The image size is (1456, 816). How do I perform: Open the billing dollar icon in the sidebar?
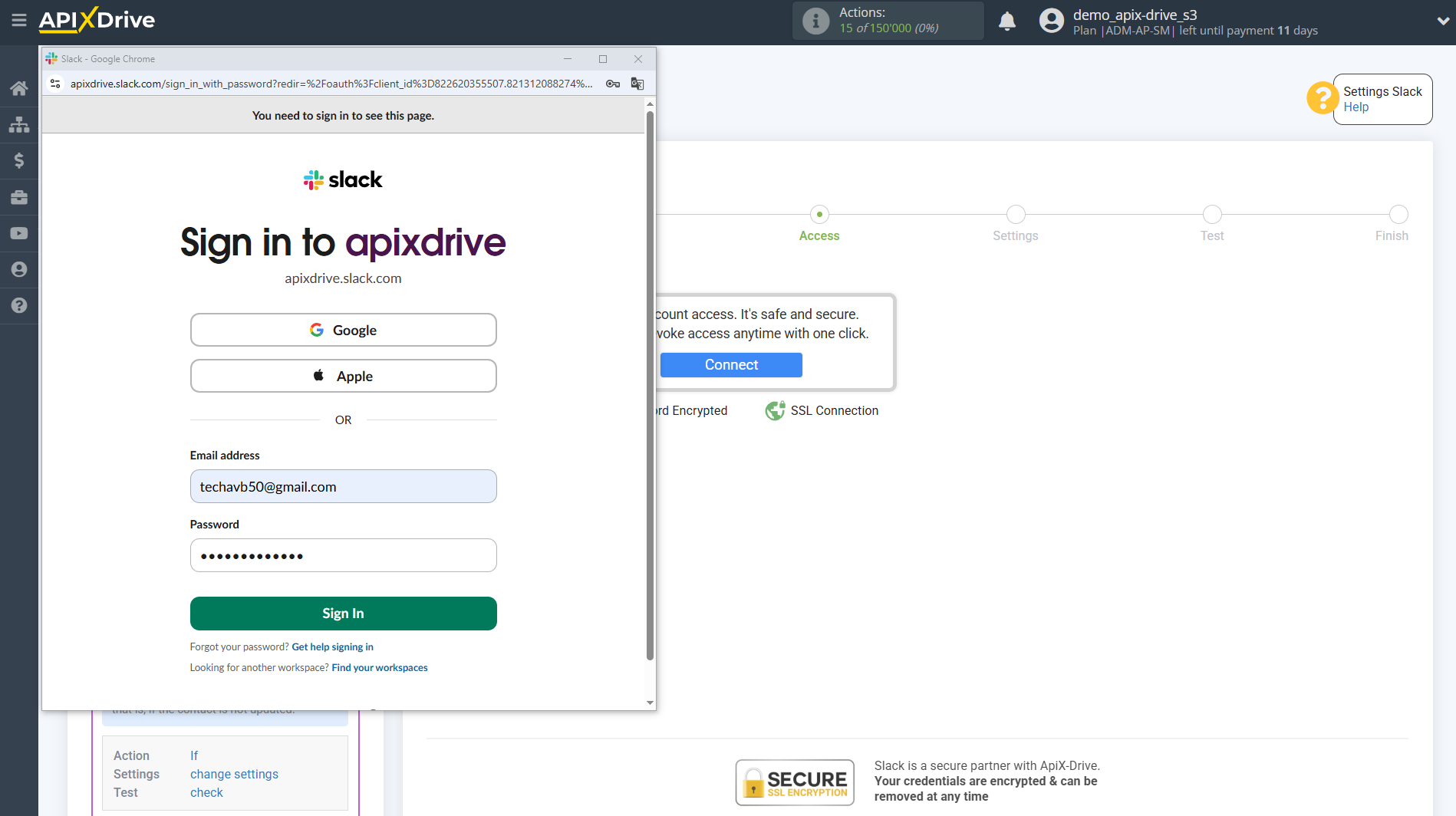[19, 160]
